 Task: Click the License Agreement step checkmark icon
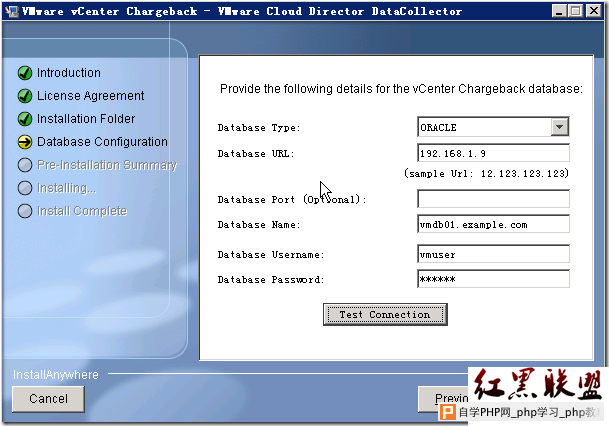(25, 96)
